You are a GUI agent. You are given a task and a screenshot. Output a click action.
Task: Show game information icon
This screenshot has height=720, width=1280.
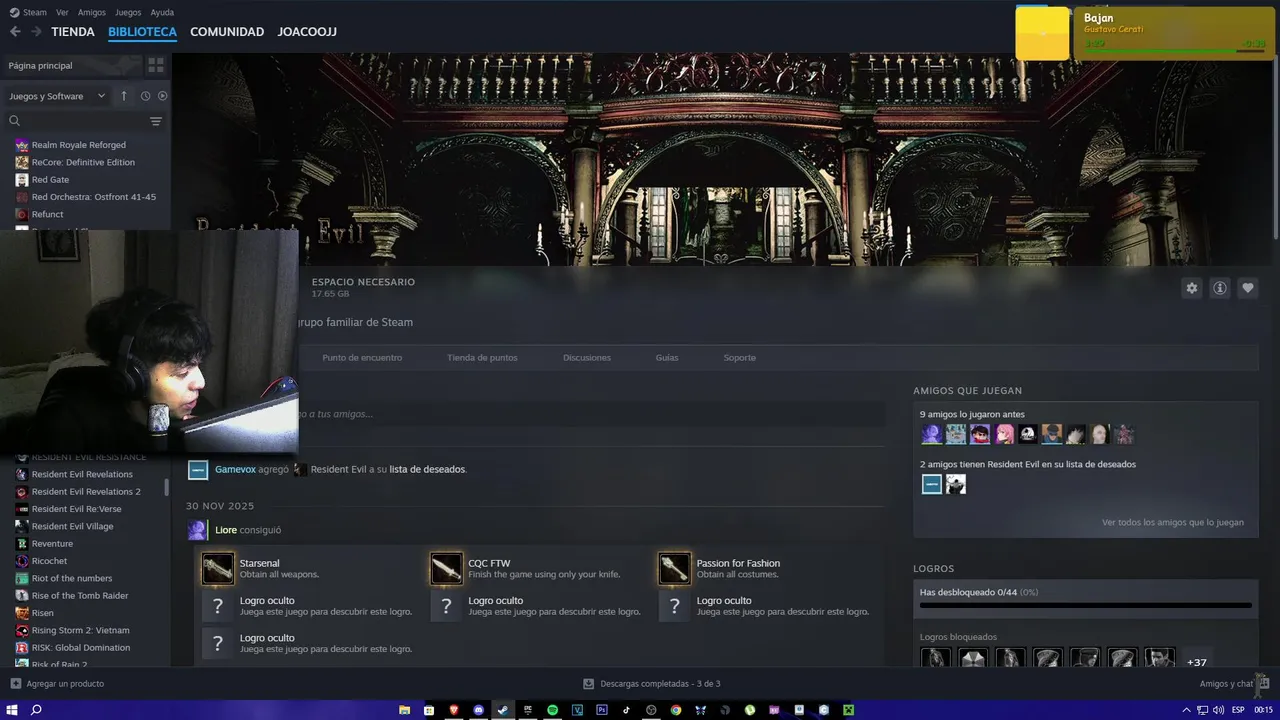tap(1220, 288)
